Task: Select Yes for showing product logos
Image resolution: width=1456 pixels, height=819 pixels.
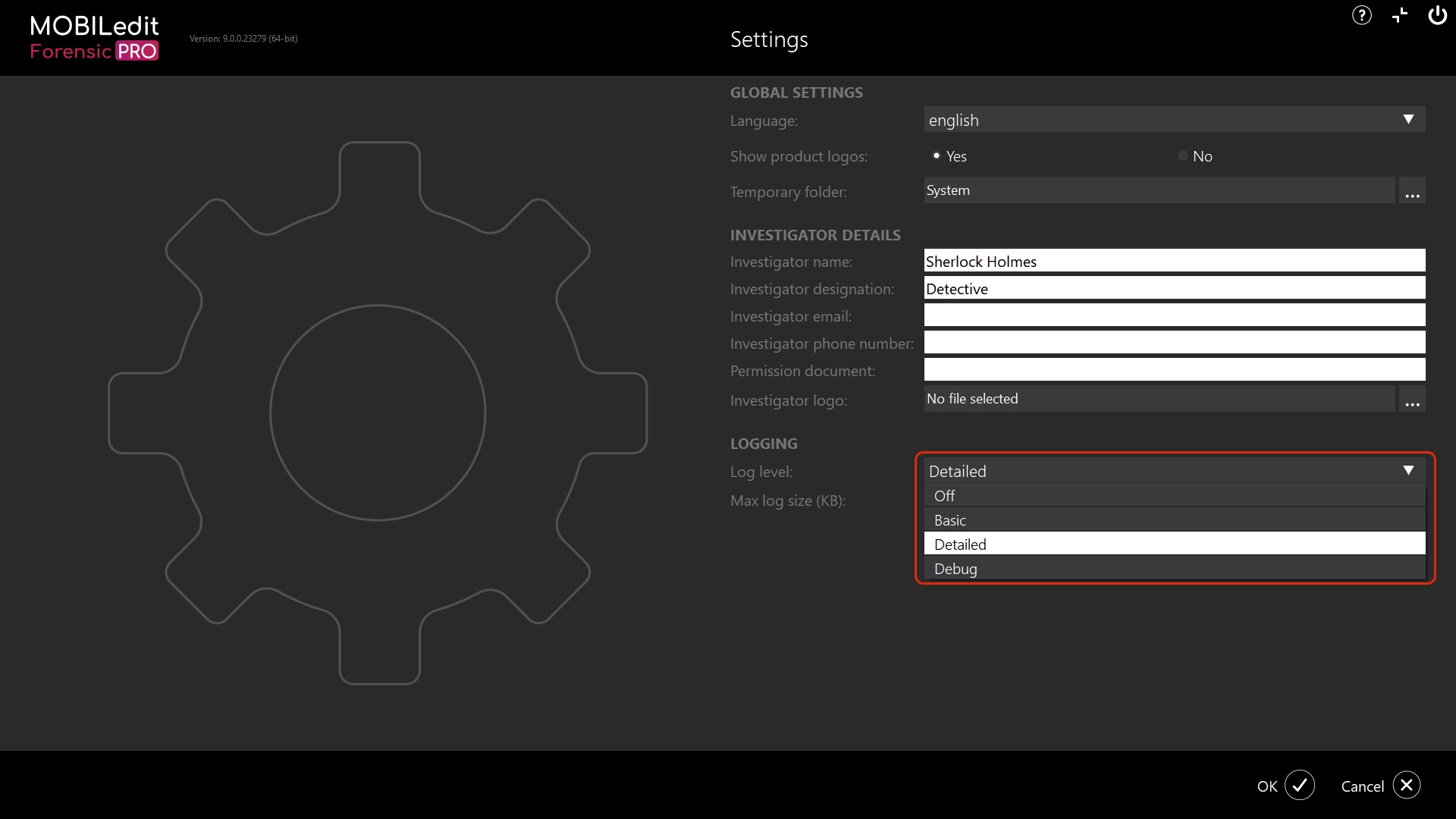Action: (937, 155)
